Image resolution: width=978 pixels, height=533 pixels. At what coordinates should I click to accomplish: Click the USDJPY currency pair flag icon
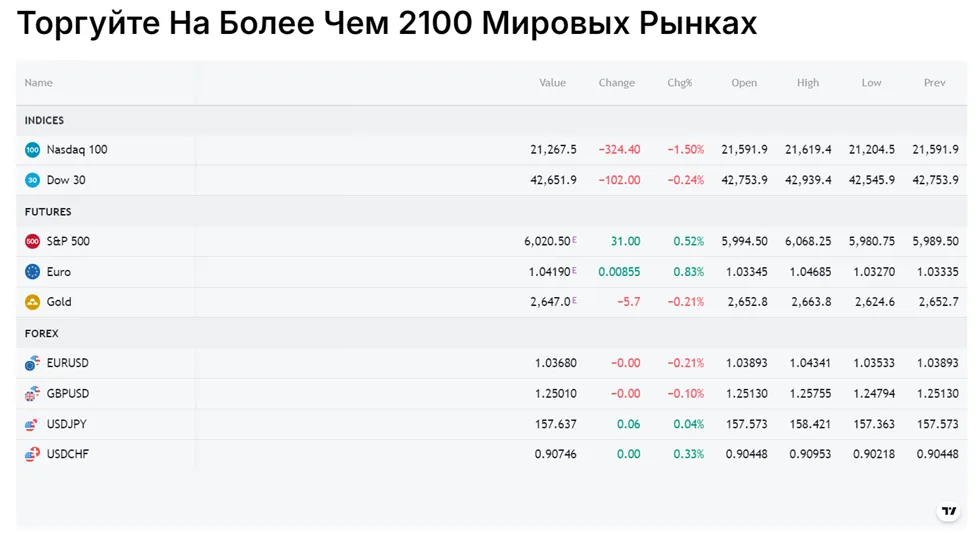point(32,424)
